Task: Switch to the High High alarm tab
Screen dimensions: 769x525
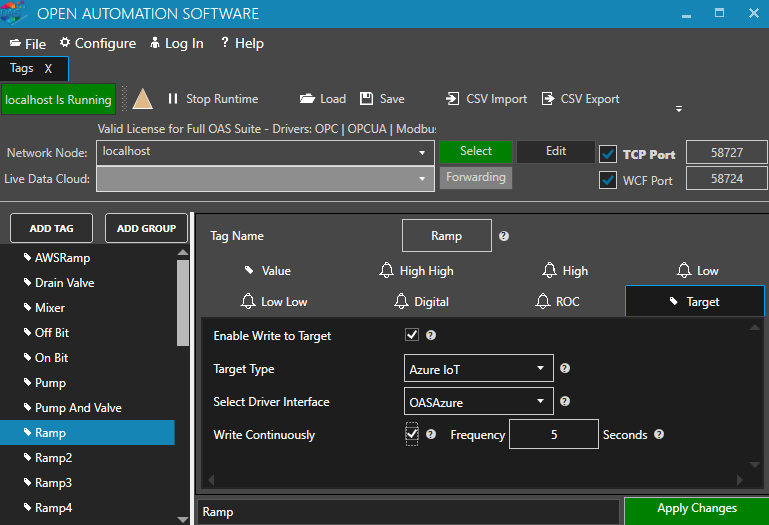Action: [416, 271]
